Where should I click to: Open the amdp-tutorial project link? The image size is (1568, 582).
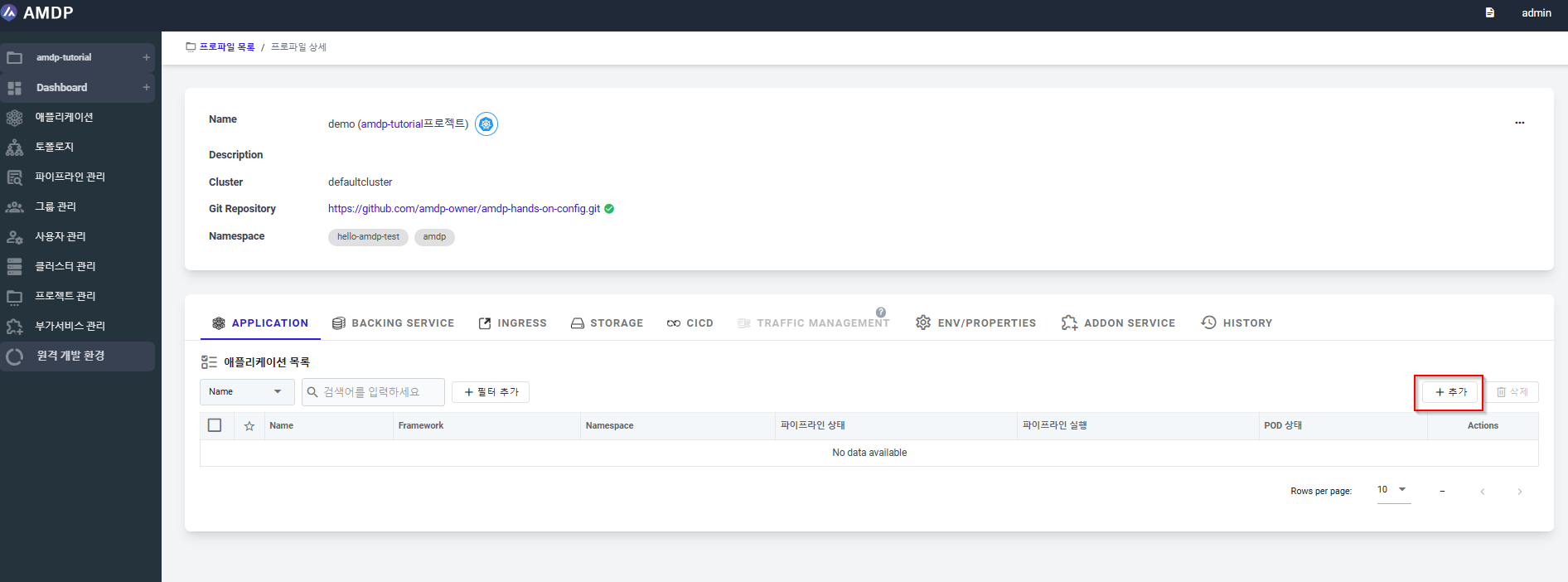click(x=392, y=124)
